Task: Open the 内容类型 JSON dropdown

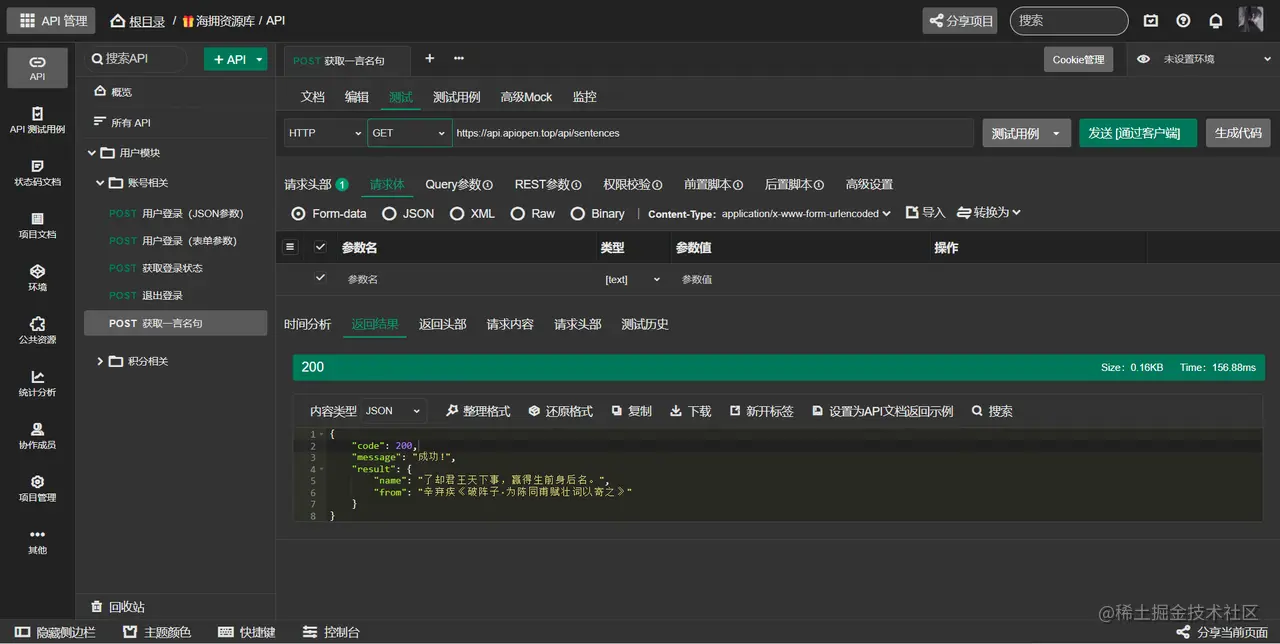Action: pyautogui.click(x=394, y=411)
